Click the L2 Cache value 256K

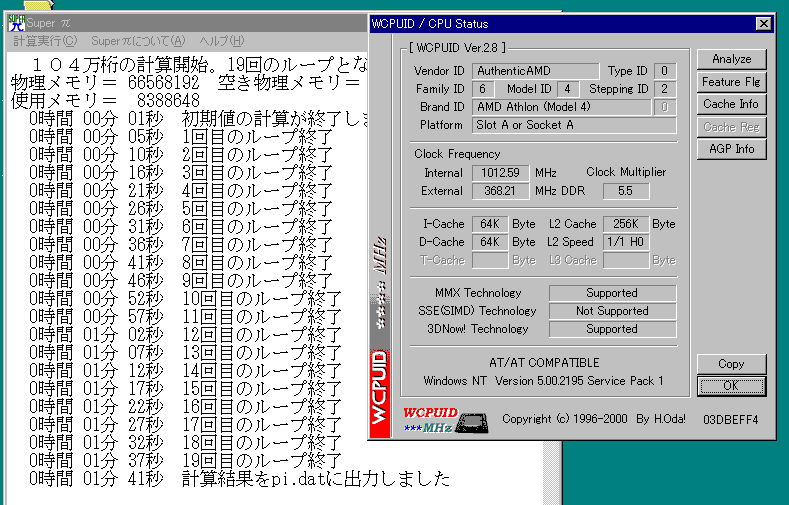click(x=626, y=224)
